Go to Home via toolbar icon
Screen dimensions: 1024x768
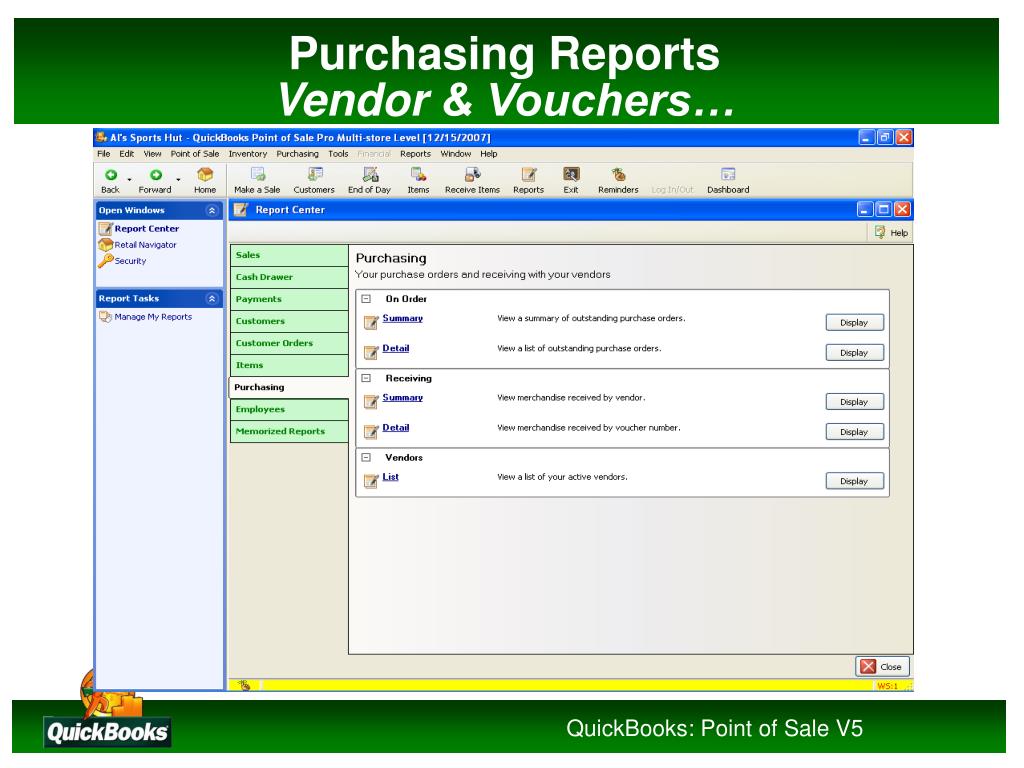point(205,174)
